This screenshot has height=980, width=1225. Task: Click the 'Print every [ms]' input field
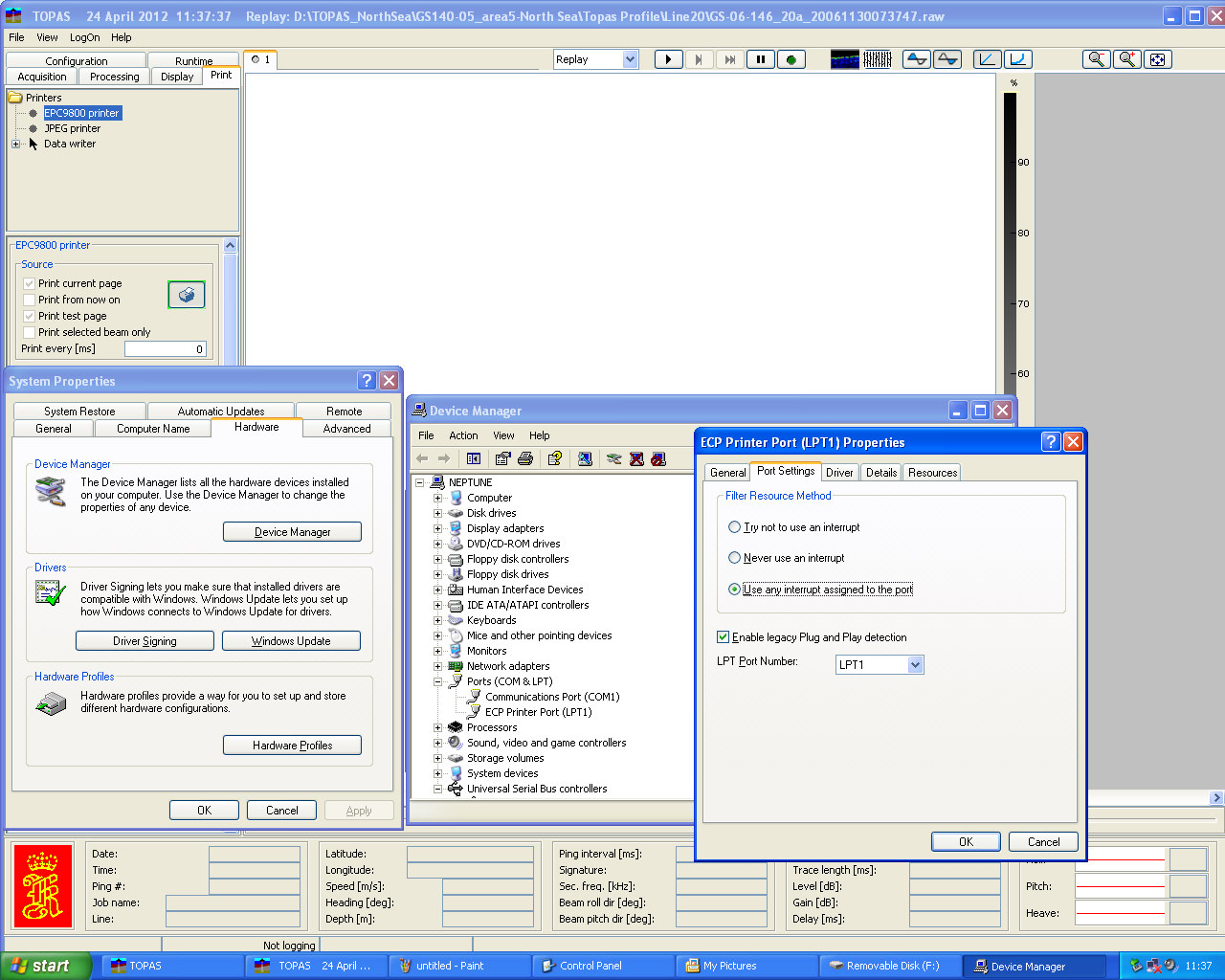click(x=165, y=349)
